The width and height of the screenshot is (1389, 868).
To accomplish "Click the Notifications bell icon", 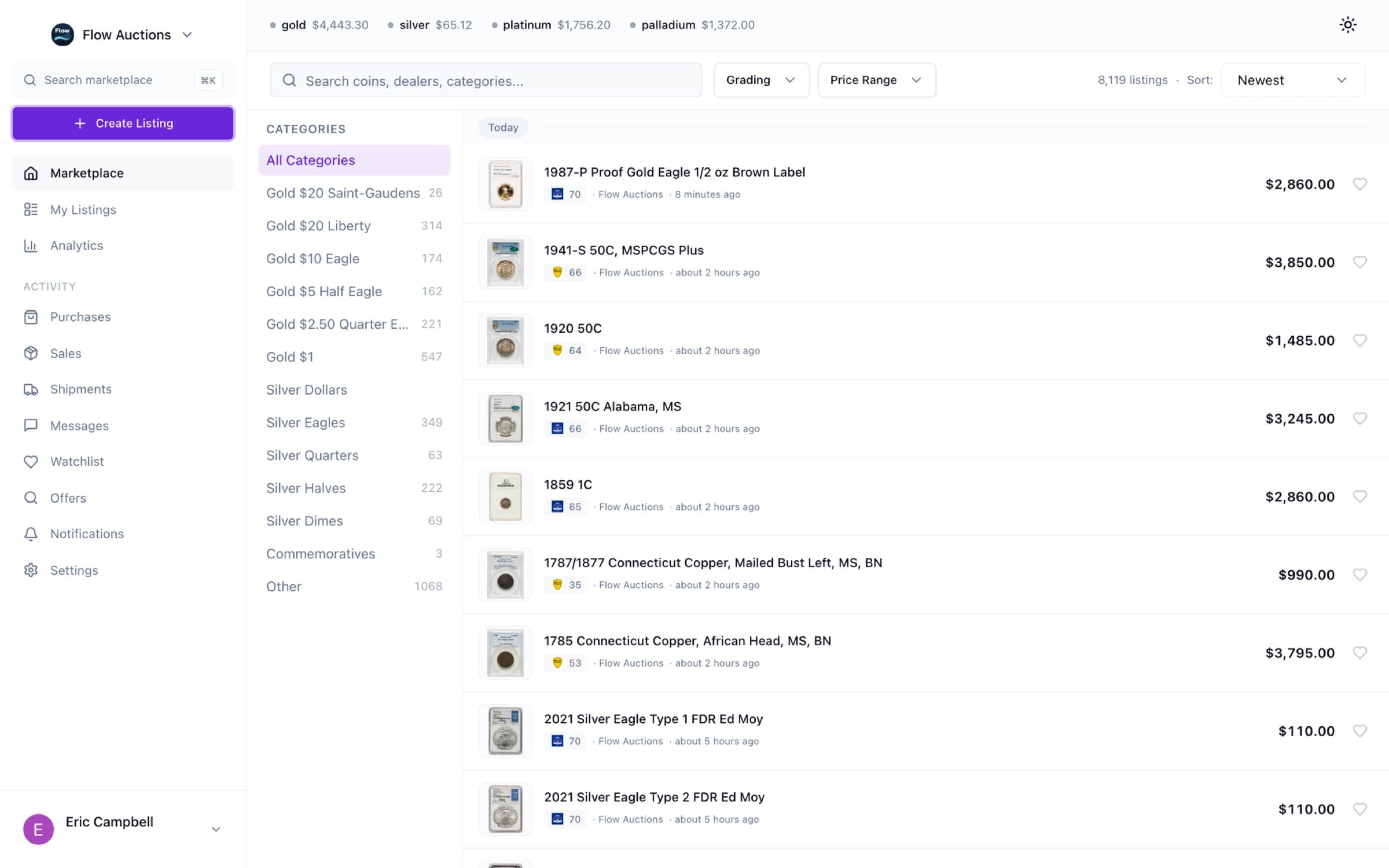I will 31,534.
